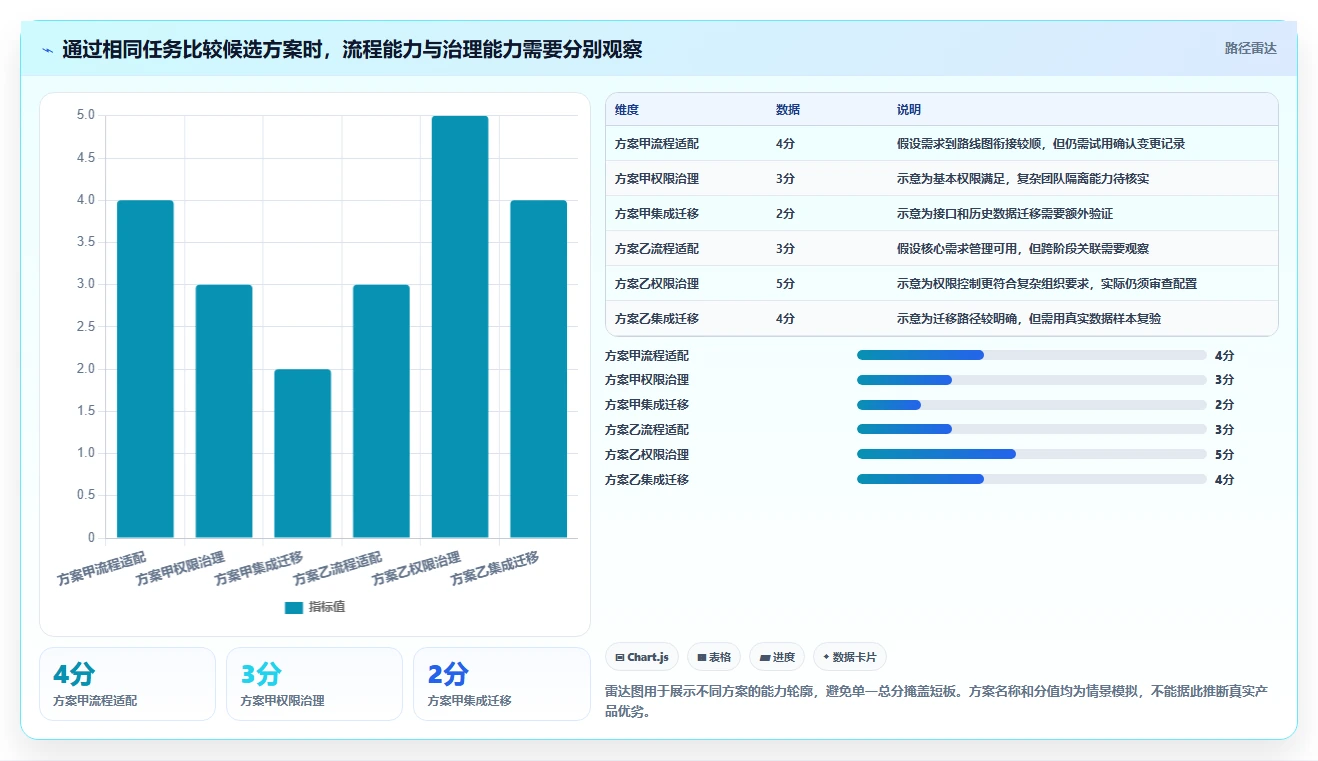Click the 维度 column header
Screen dimensions: 1318x761
[627, 110]
